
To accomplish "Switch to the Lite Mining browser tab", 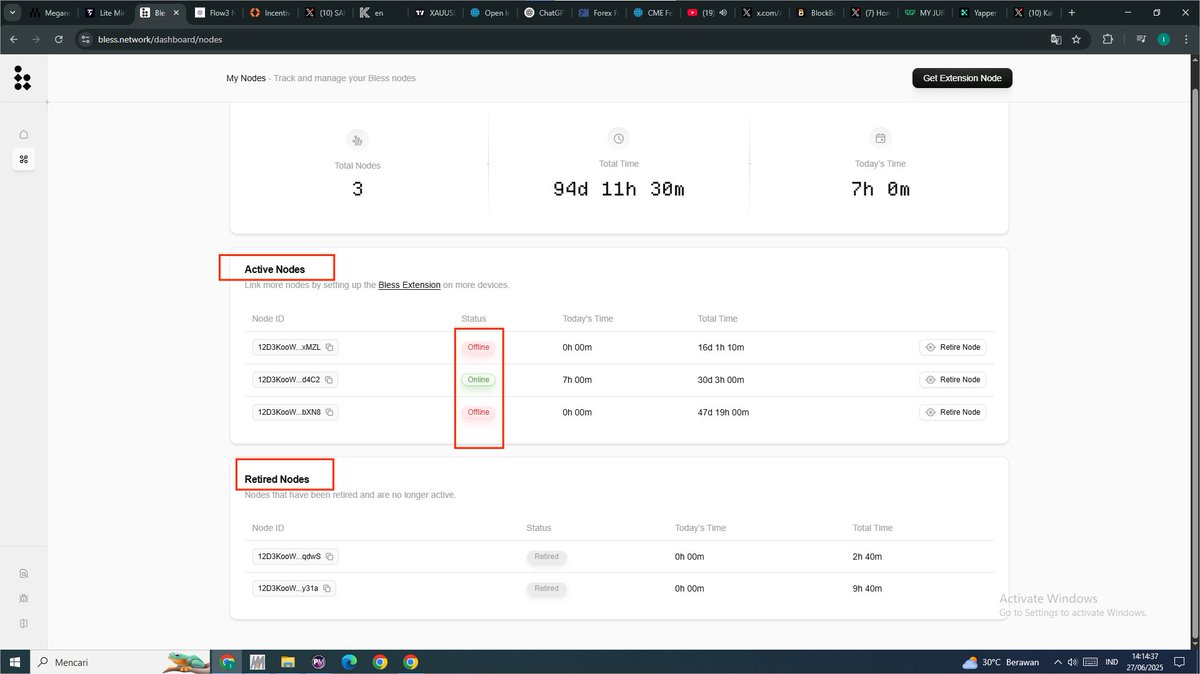I will (105, 13).
